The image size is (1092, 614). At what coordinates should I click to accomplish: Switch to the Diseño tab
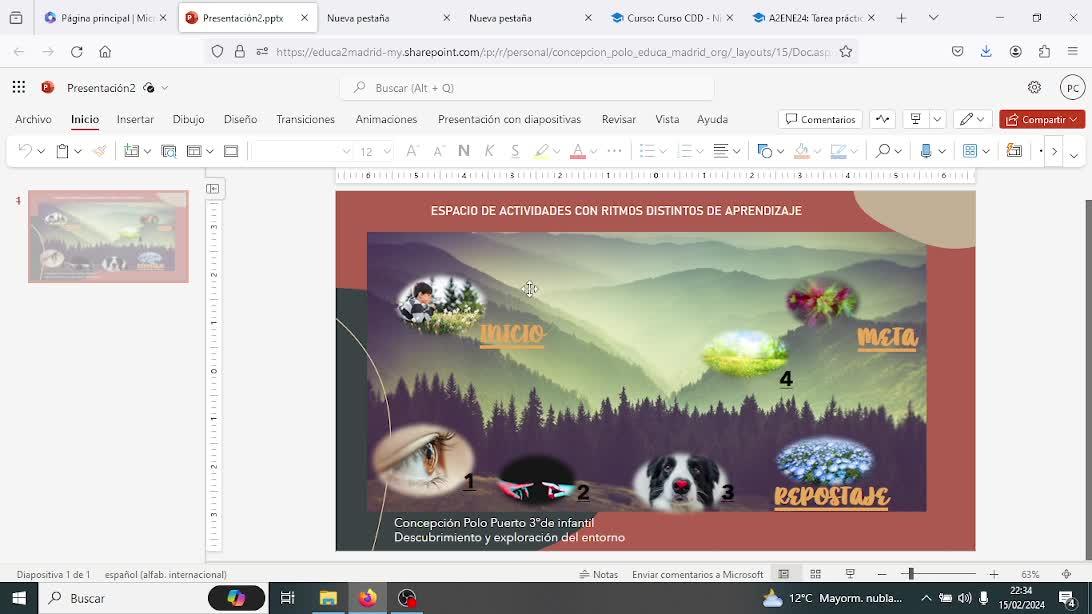point(240,119)
